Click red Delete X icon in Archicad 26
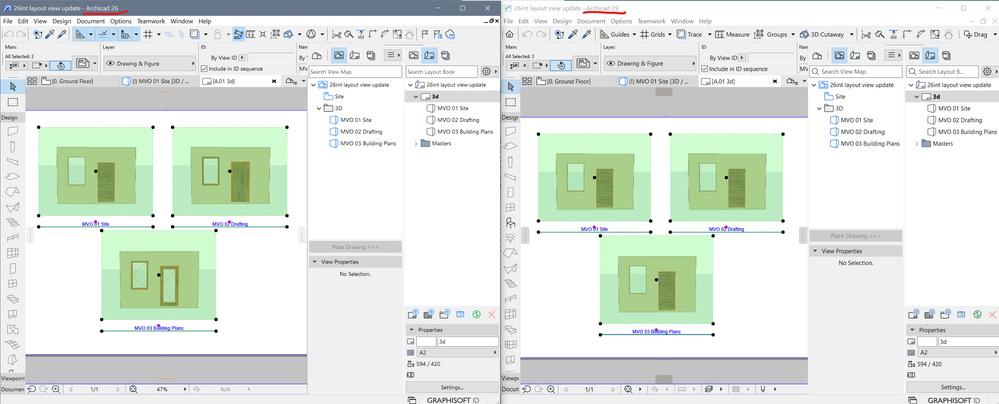This screenshot has height=404, width=999. 491,314
